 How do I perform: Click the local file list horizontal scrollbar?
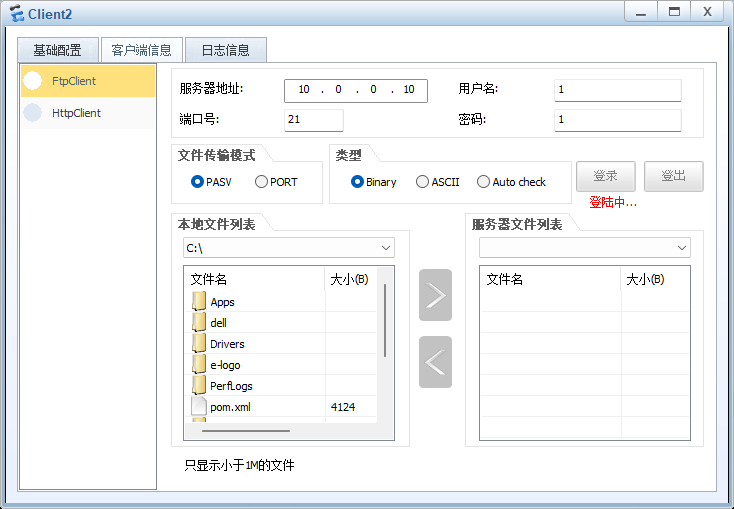tap(246, 431)
